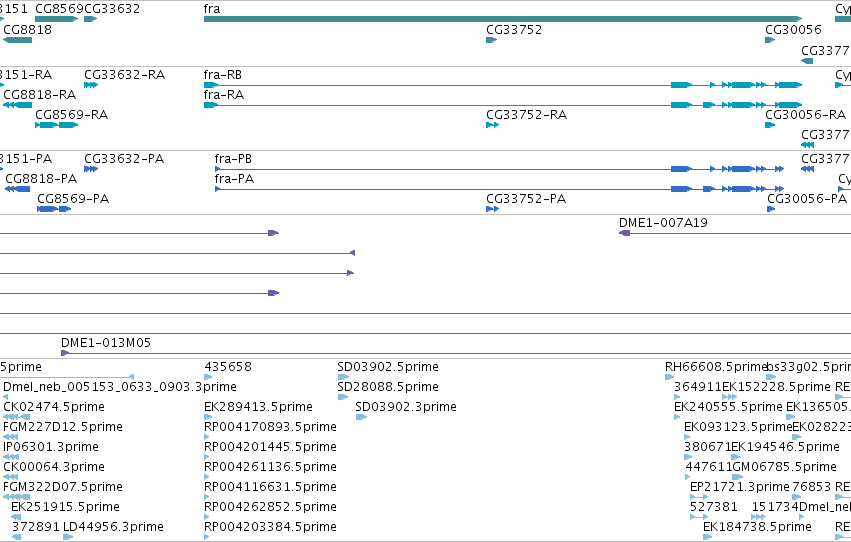The width and height of the screenshot is (851, 542).
Task: Select the CG8569-RA transcript glyph
Action: click(56, 125)
